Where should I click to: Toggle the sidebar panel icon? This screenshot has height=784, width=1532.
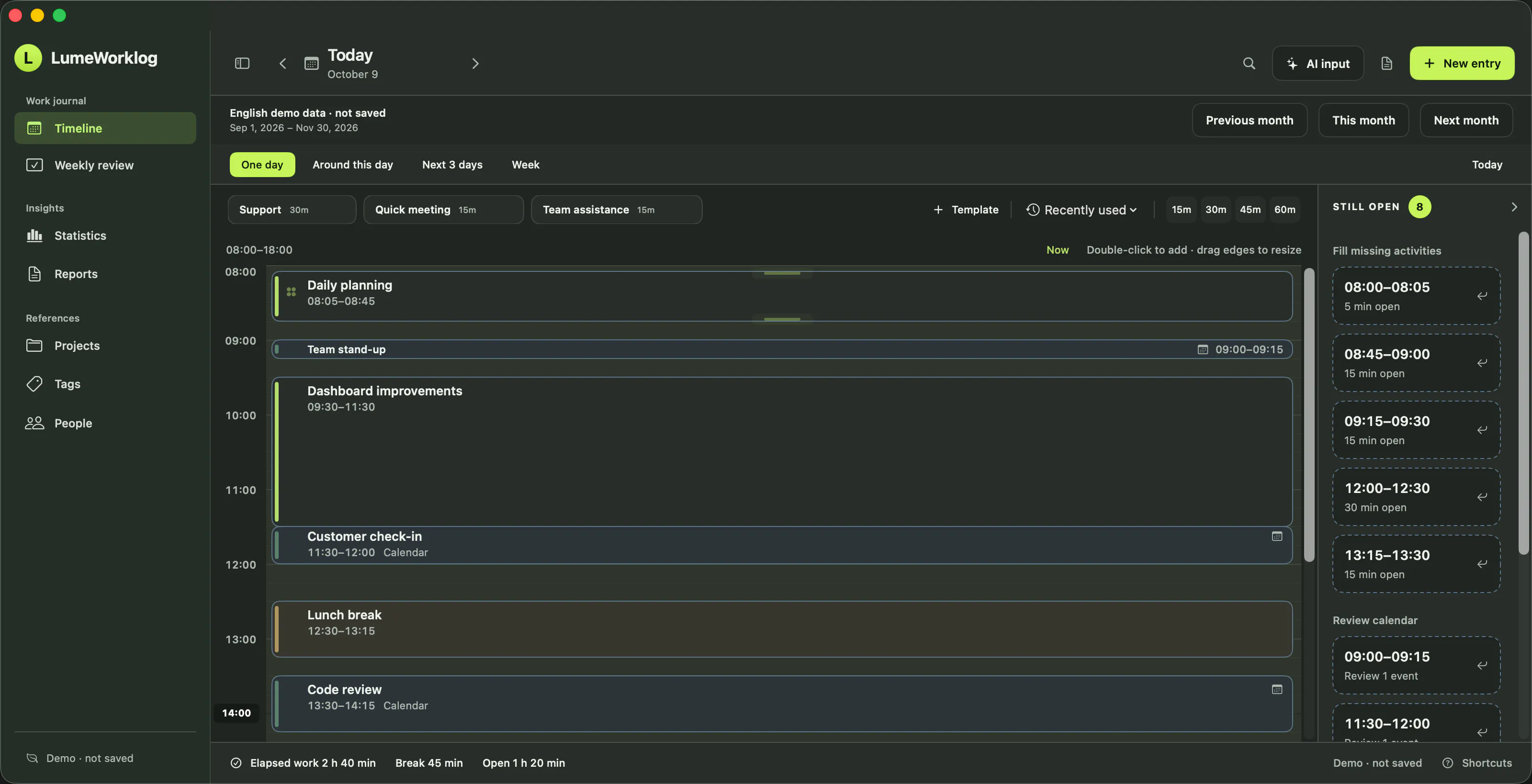click(x=242, y=63)
